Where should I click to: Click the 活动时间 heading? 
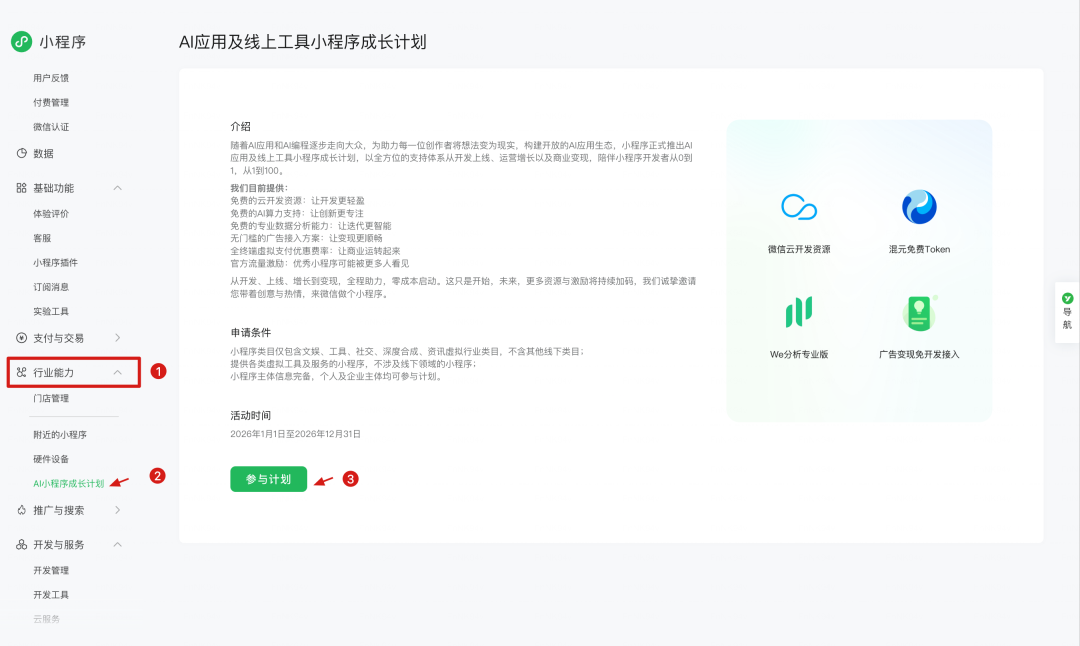(x=251, y=415)
